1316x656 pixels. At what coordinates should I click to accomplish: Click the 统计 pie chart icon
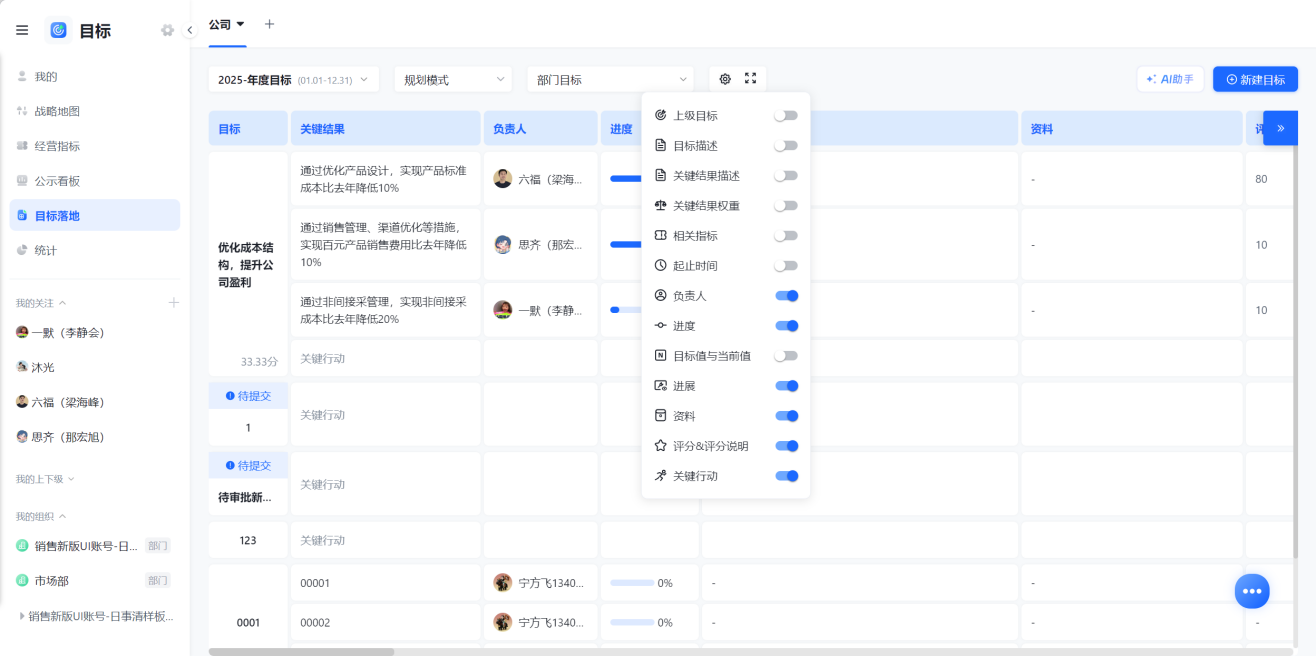click(22, 250)
